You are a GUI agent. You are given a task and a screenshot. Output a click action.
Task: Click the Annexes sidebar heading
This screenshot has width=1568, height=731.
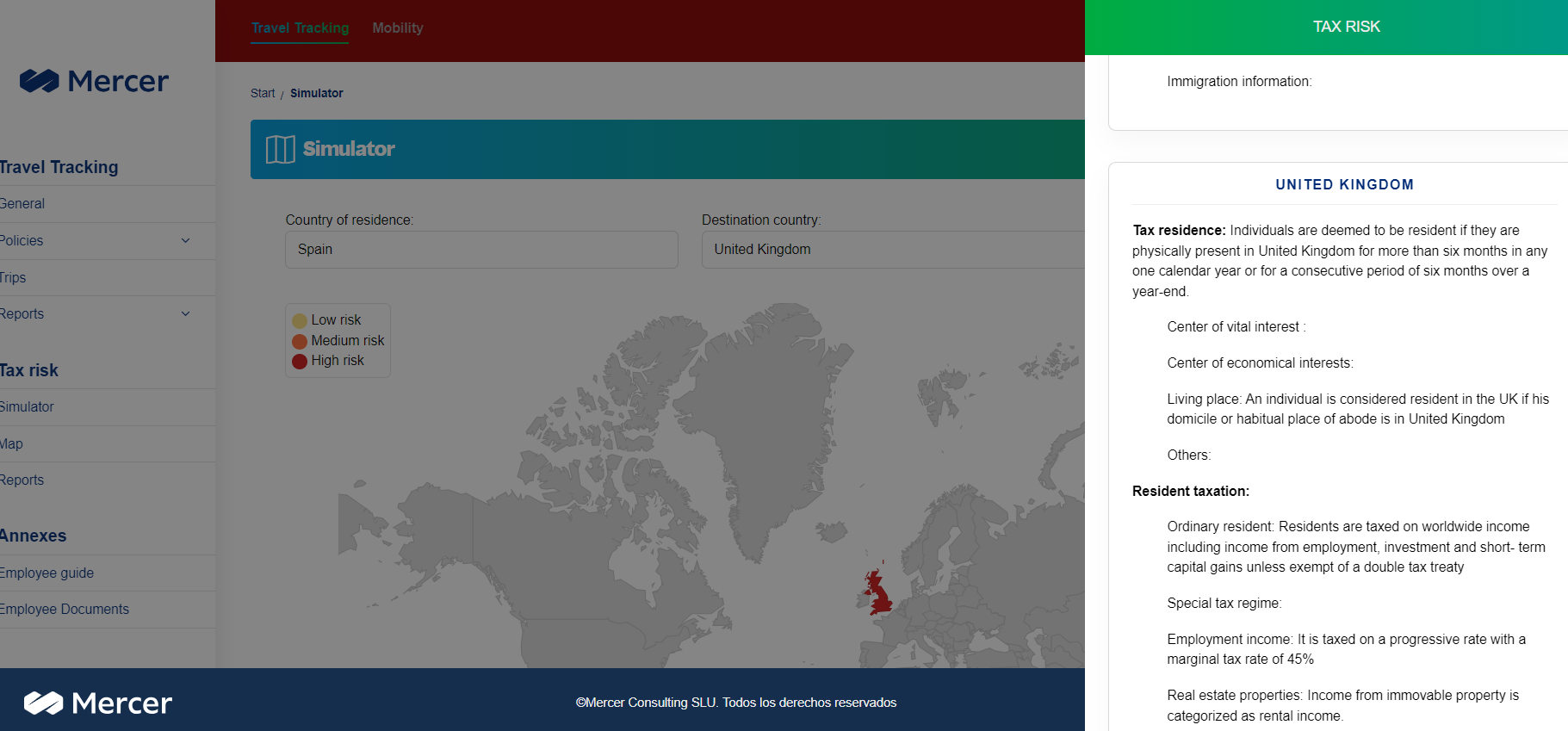tap(33, 536)
